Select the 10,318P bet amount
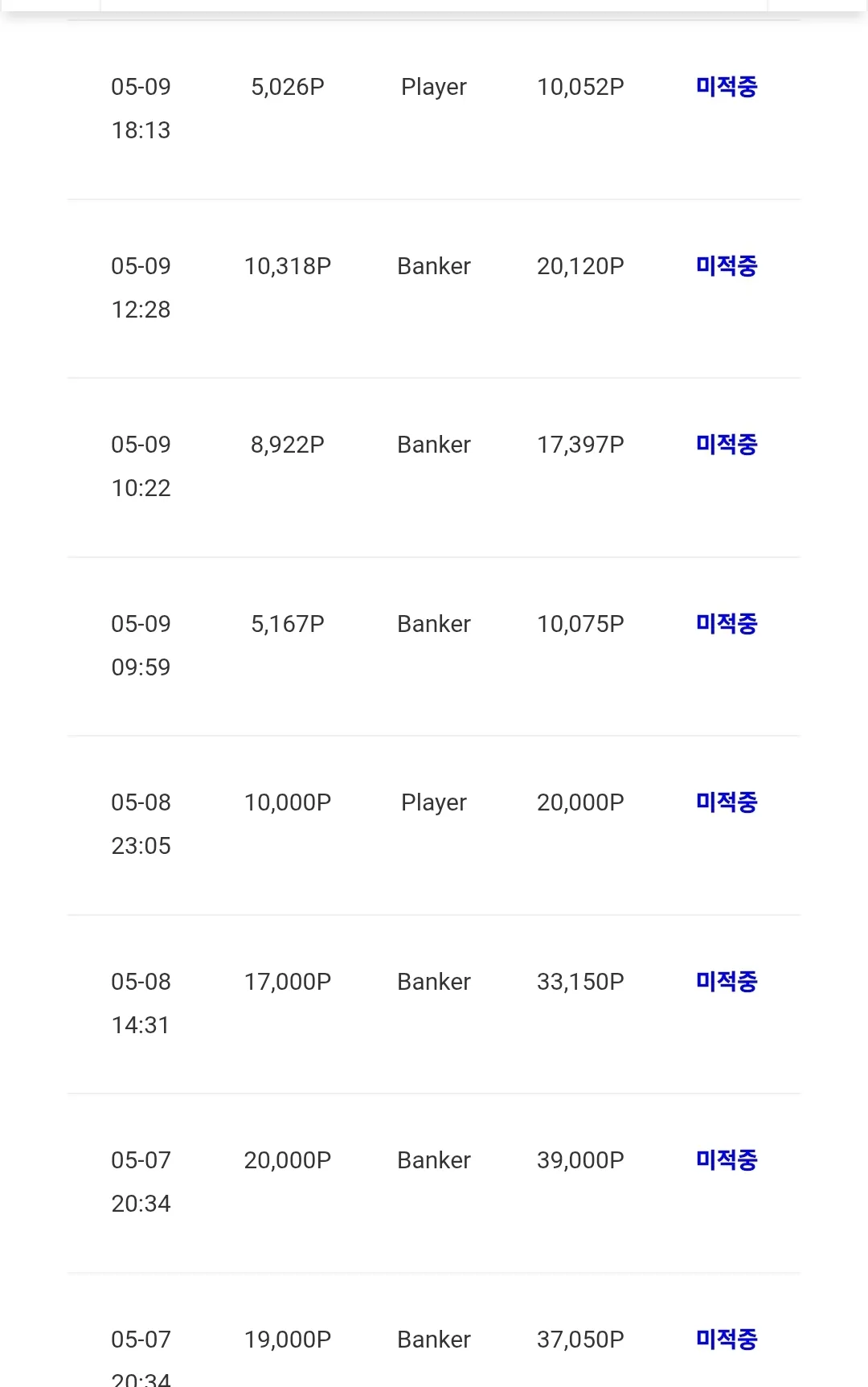The width and height of the screenshot is (868, 1387). pos(288,266)
